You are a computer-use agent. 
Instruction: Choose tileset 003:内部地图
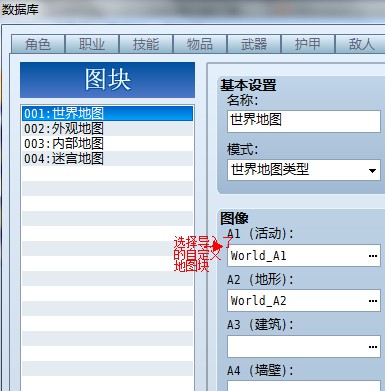click(107, 143)
